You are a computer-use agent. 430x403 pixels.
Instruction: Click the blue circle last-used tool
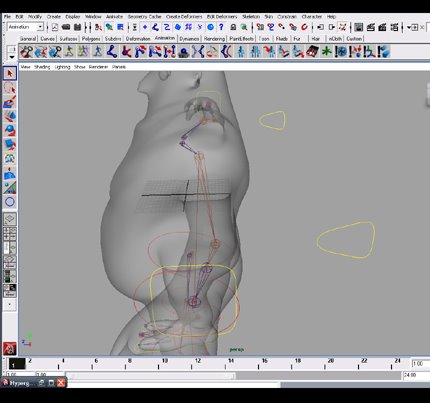[x=10, y=202]
